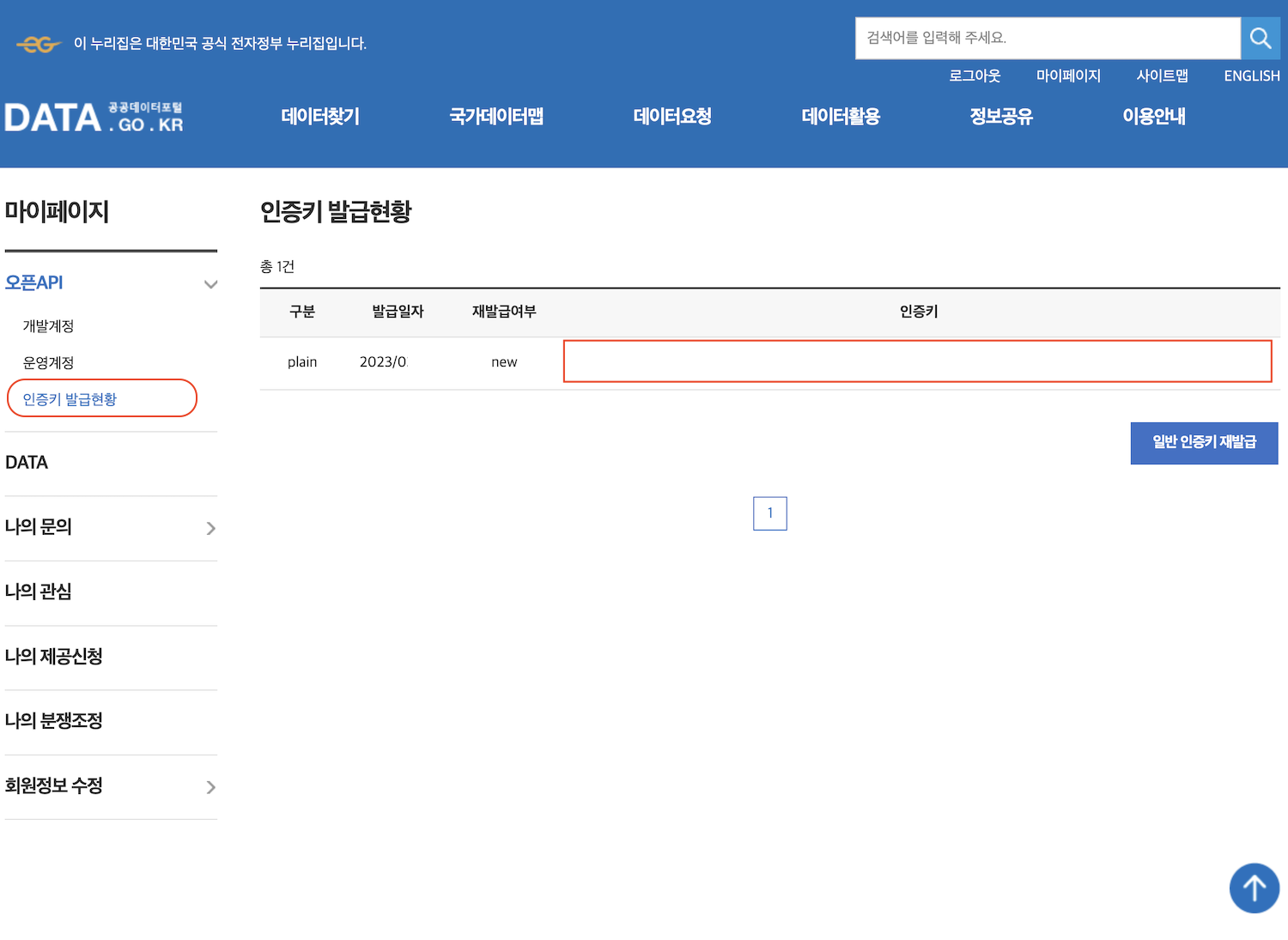
Task: Click the 마이페이지 sidebar heading
Action: coord(57,211)
